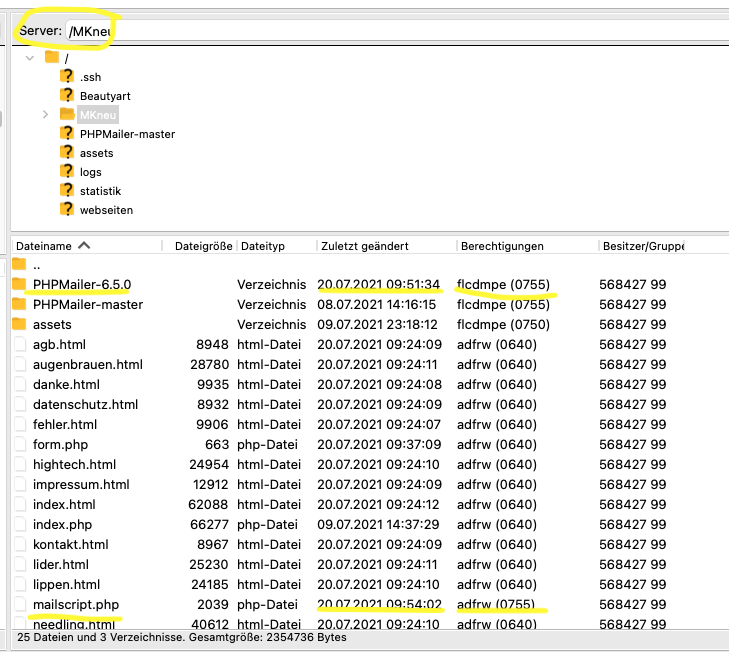Click the statistik folder icon in tree
729x652 pixels.
tap(67, 191)
